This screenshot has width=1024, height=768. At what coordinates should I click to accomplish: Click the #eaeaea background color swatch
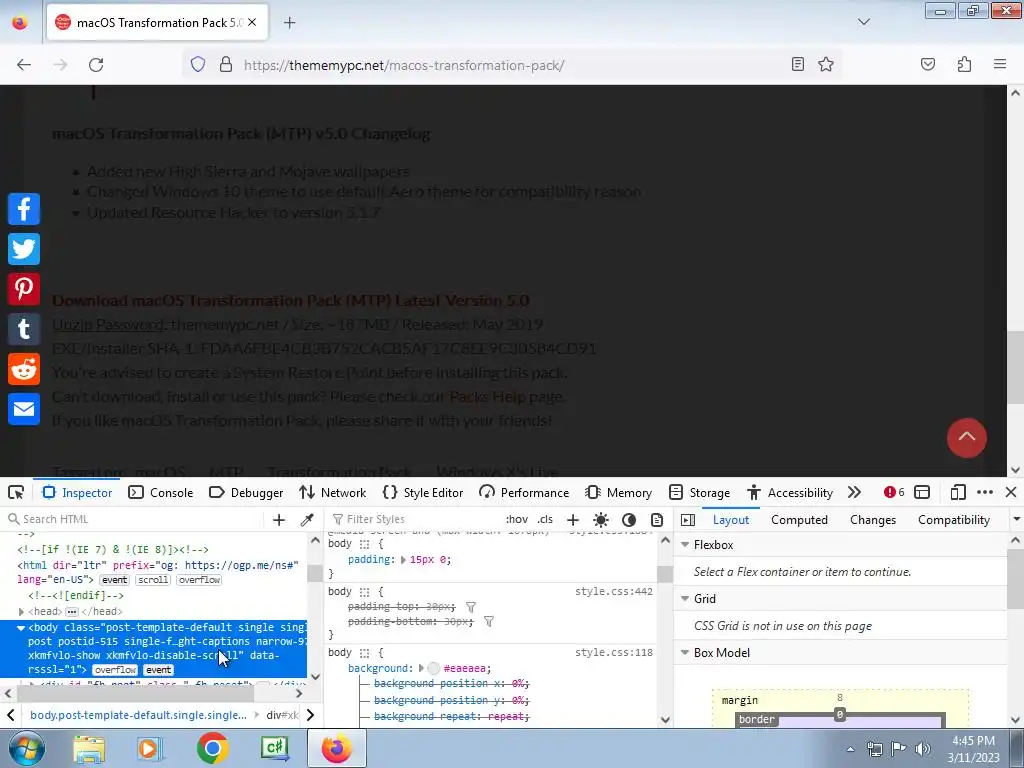point(434,668)
